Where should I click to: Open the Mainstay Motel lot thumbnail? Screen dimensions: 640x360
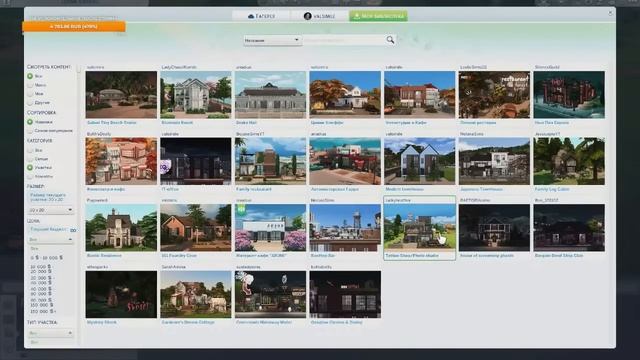(x=270, y=294)
